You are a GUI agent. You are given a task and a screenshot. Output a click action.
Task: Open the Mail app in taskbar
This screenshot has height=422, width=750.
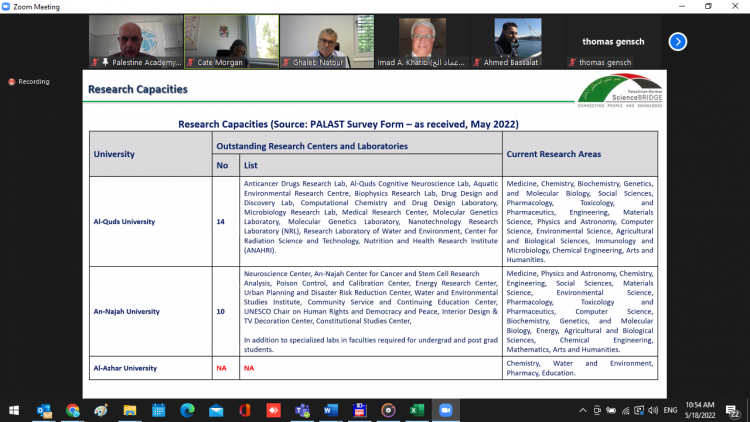[216, 411]
